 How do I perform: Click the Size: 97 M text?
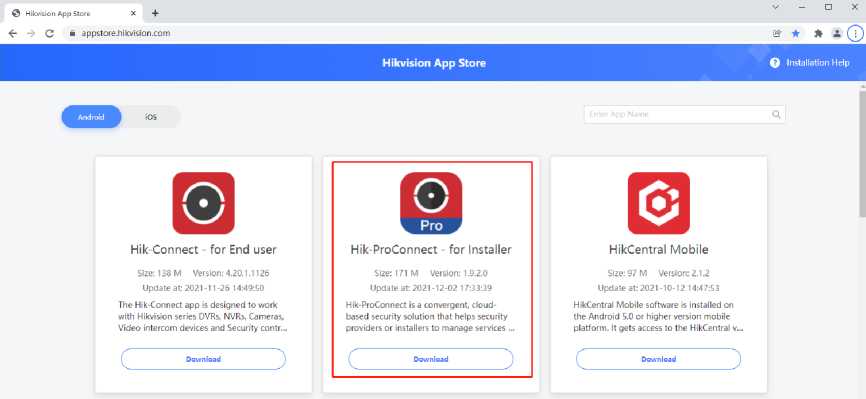coord(627,273)
